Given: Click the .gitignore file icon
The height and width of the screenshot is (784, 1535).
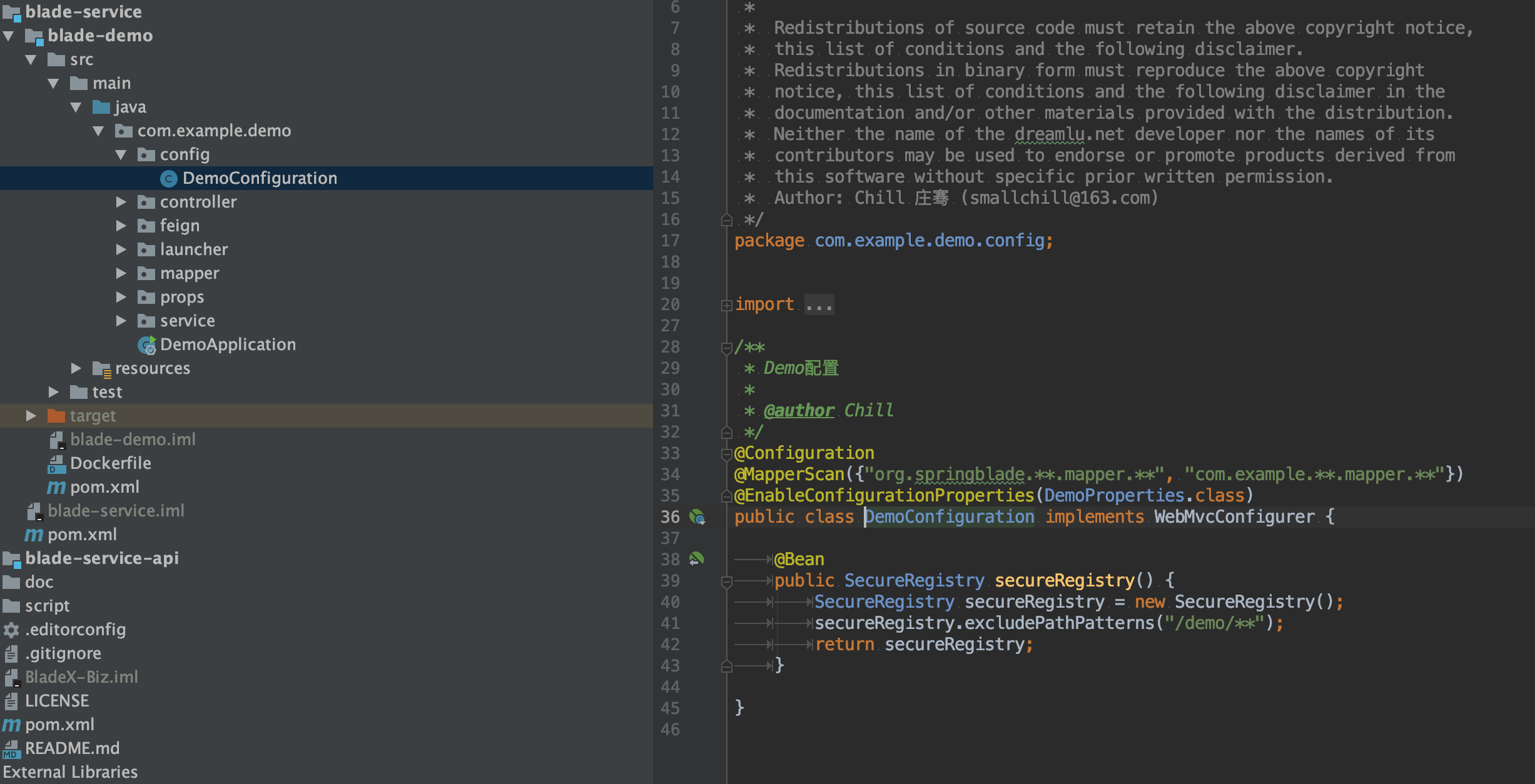Looking at the screenshot, I should click(11, 654).
